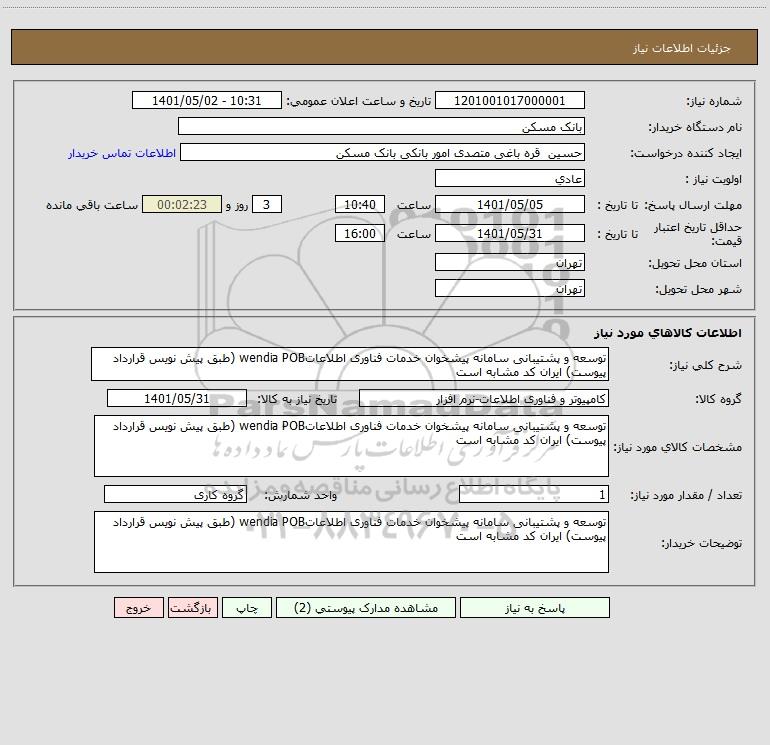The height and width of the screenshot is (745, 770).
Task: Select the need number field 1201001017000001
Action: click(510, 100)
